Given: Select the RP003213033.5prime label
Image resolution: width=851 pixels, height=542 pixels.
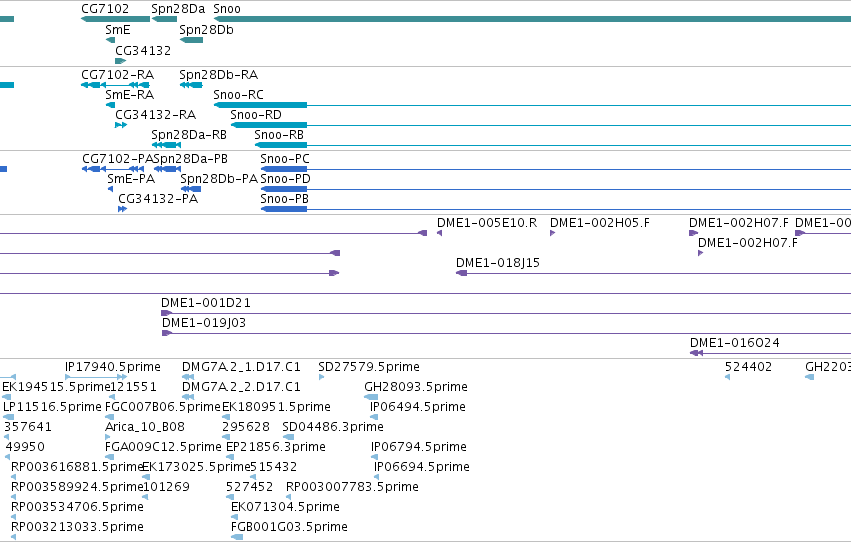Looking at the screenshot, I should click(77, 528).
